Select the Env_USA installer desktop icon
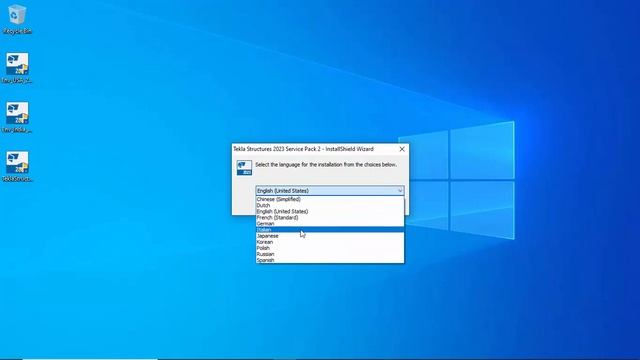The image size is (640, 360). click(x=17, y=68)
